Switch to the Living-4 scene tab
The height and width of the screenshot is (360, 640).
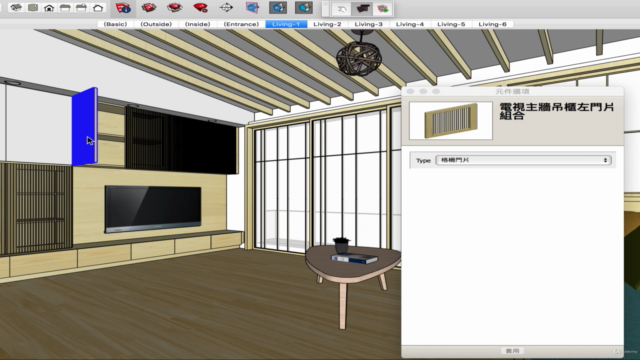(410, 24)
